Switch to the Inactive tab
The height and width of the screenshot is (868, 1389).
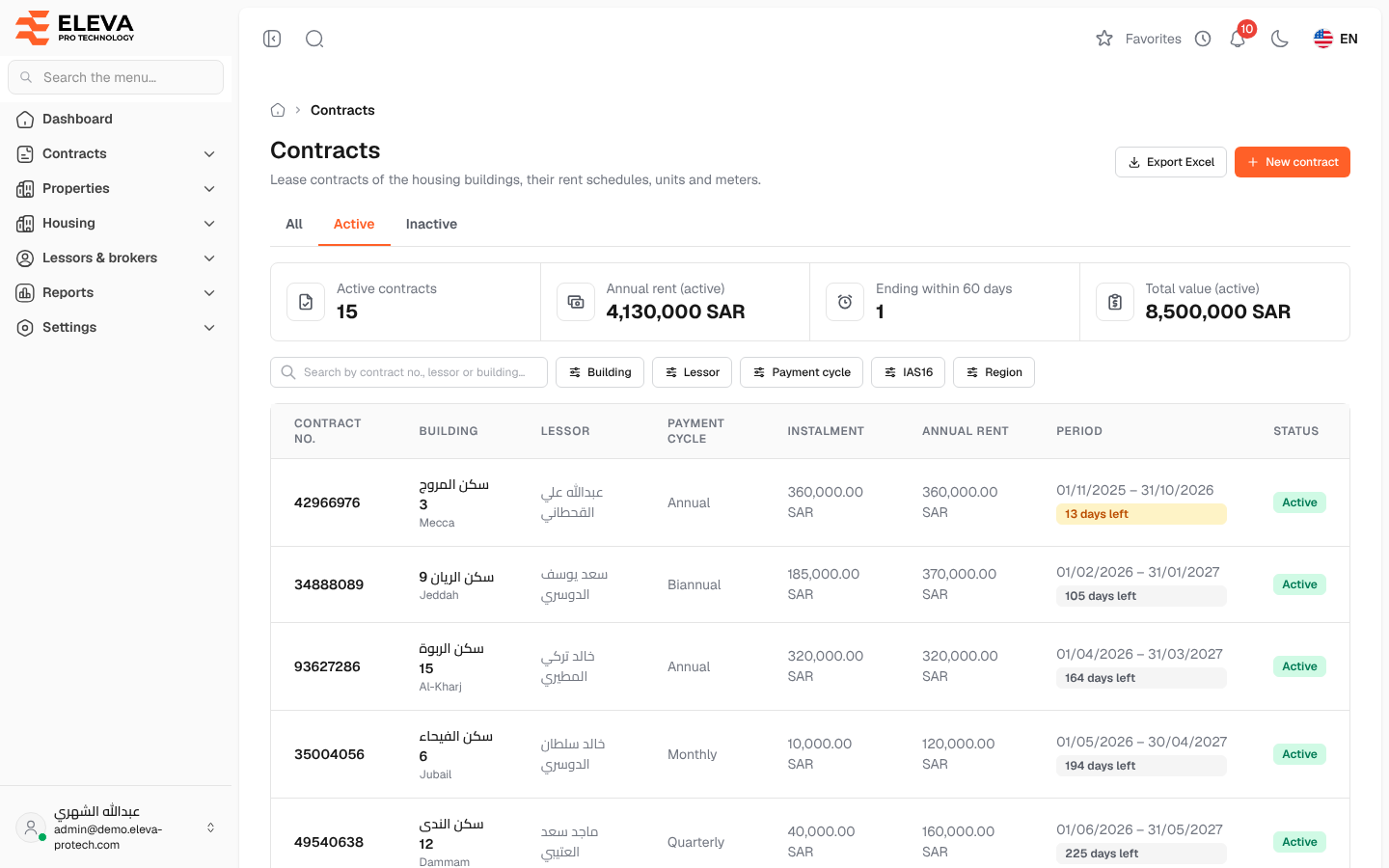[431, 224]
